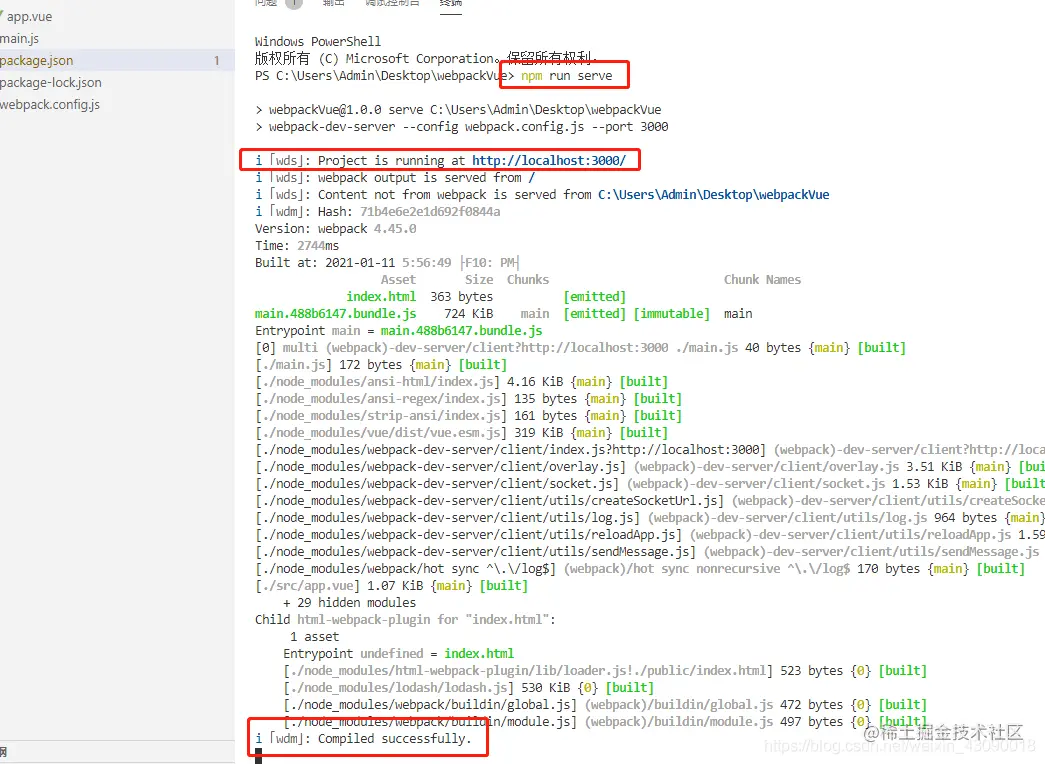Click the 'webpack output is served from /' line

point(395,178)
